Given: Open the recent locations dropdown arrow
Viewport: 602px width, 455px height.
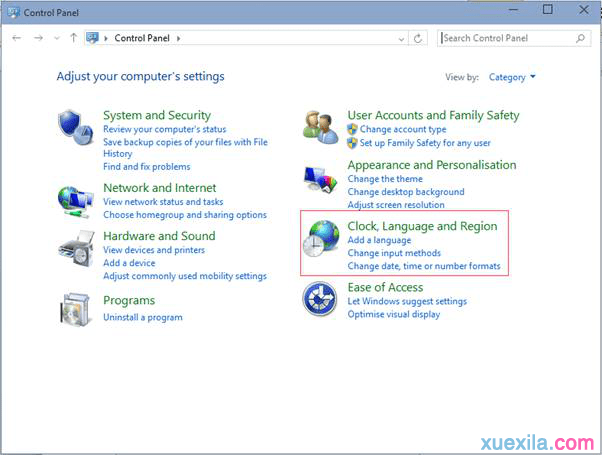Looking at the screenshot, I should click(57, 38).
